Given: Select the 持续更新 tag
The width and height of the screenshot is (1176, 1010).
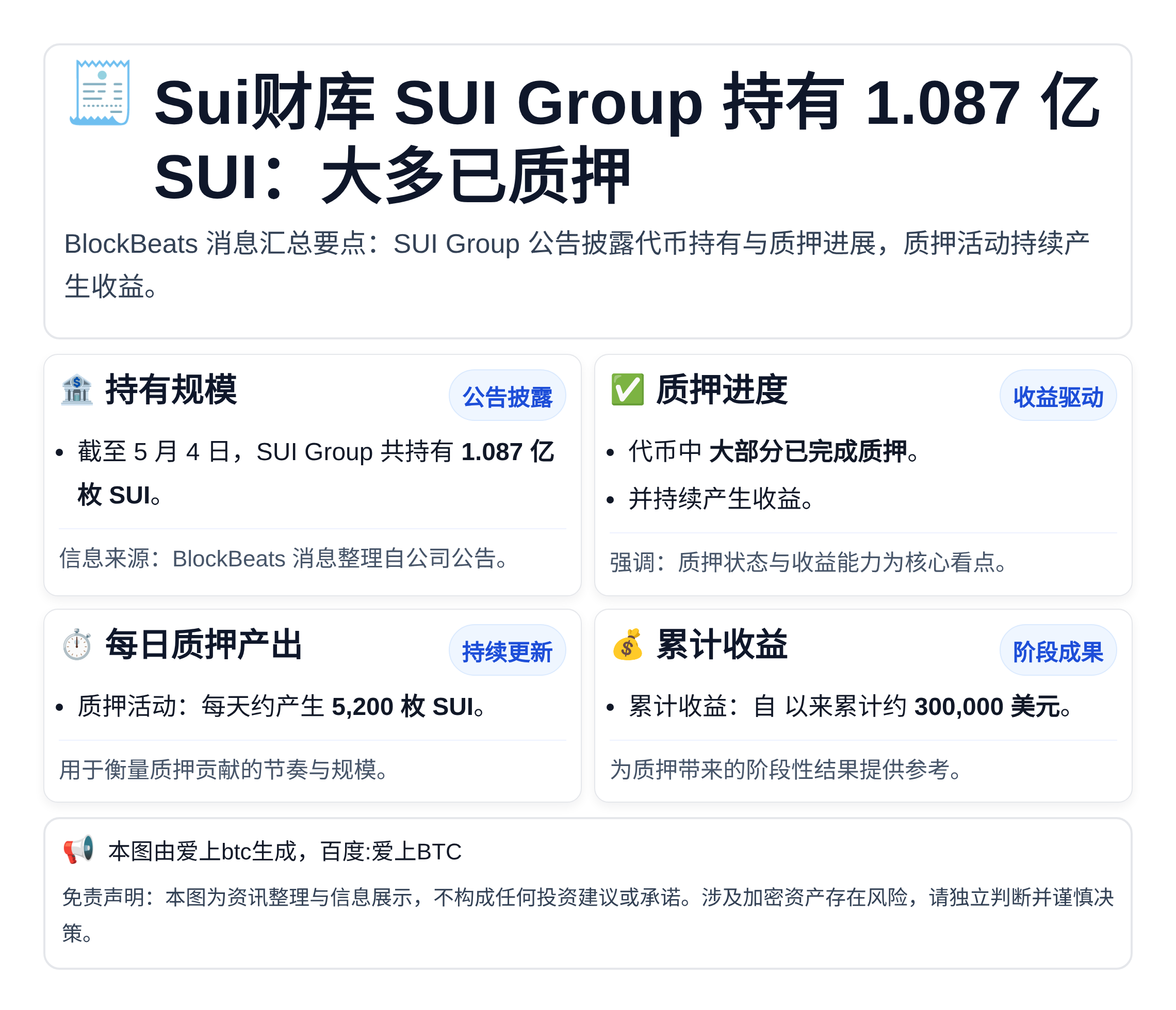Looking at the screenshot, I should 507,650.
